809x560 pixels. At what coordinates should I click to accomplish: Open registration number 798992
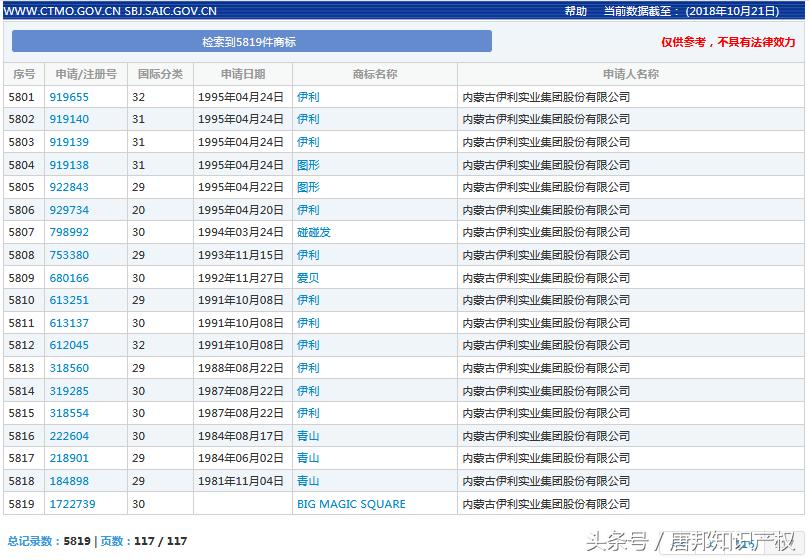click(x=69, y=232)
